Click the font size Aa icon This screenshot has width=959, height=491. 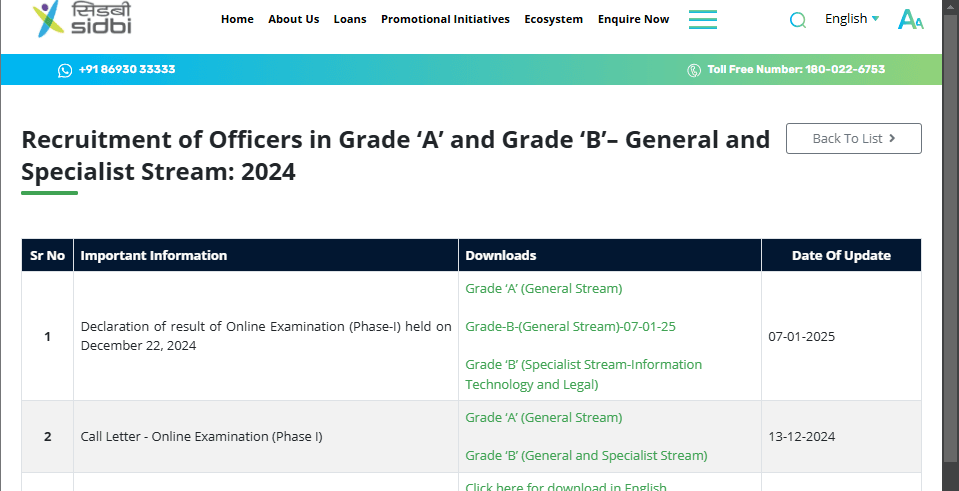pos(910,19)
